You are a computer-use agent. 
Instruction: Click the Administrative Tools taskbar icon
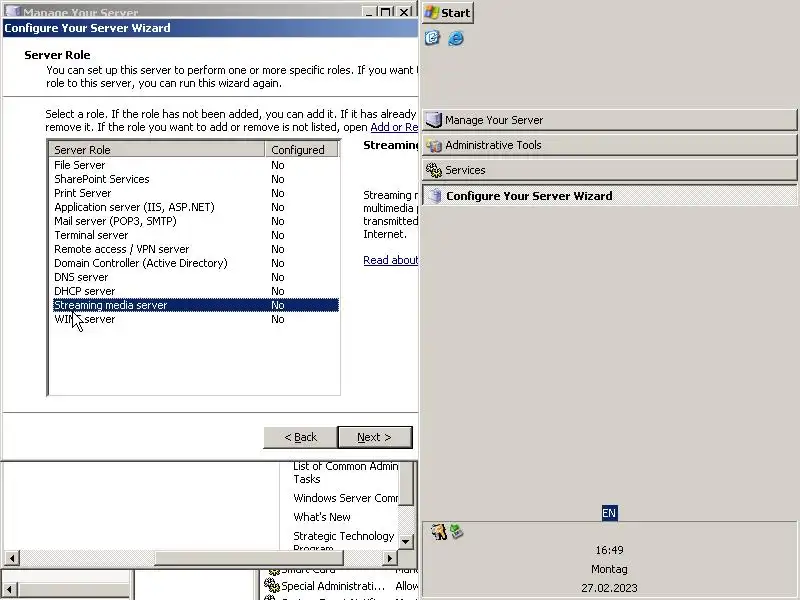[434, 145]
